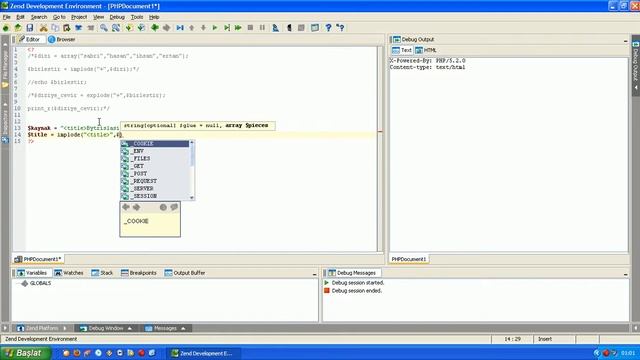The width and height of the screenshot is (640, 360).
Task: Click the Paste clipboard toolbar icon
Action: [x=67, y=28]
